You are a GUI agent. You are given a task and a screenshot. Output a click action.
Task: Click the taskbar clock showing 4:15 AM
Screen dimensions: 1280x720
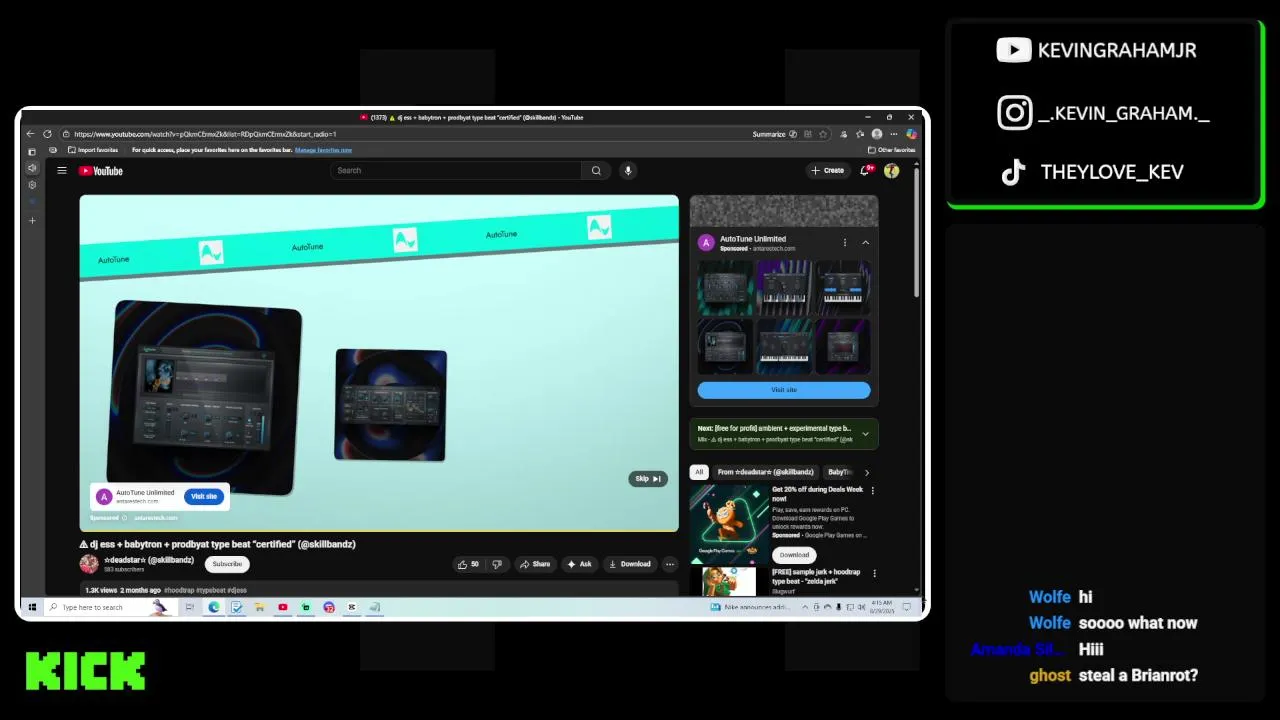pyautogui.click(x=881, y=607)
